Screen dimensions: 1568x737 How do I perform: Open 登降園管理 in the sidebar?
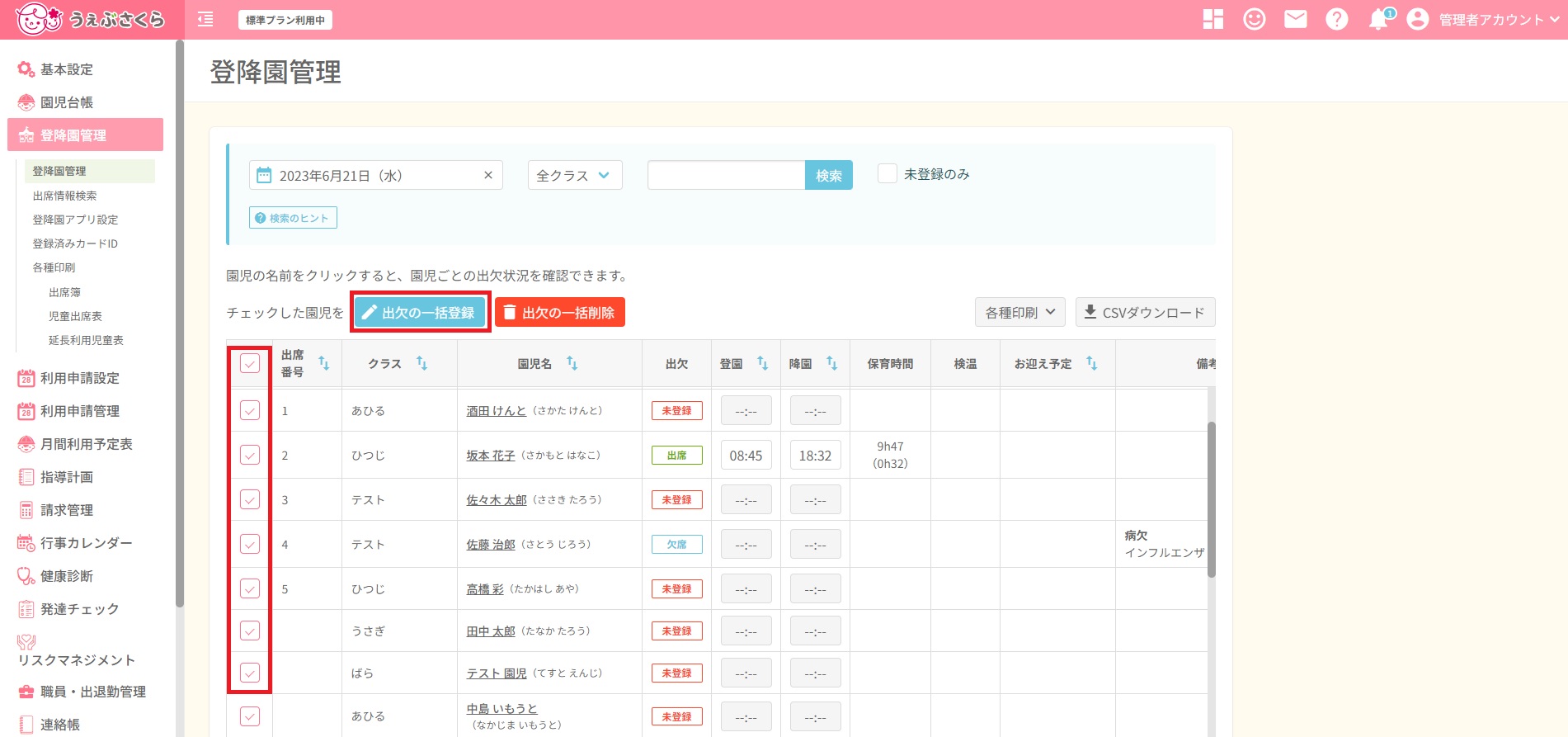point(86,135)
